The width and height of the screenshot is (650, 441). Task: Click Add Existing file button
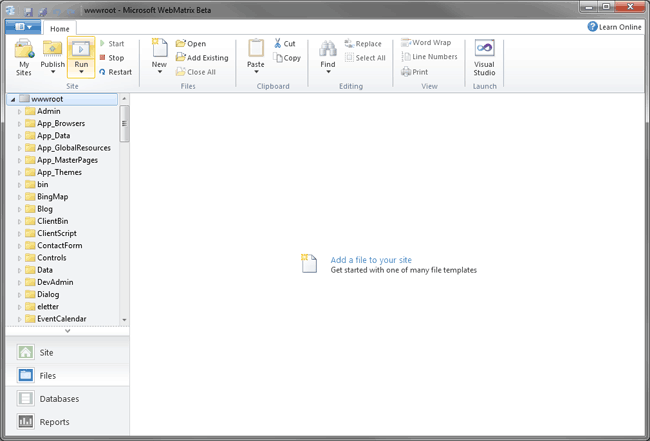(x=202, y=58)
